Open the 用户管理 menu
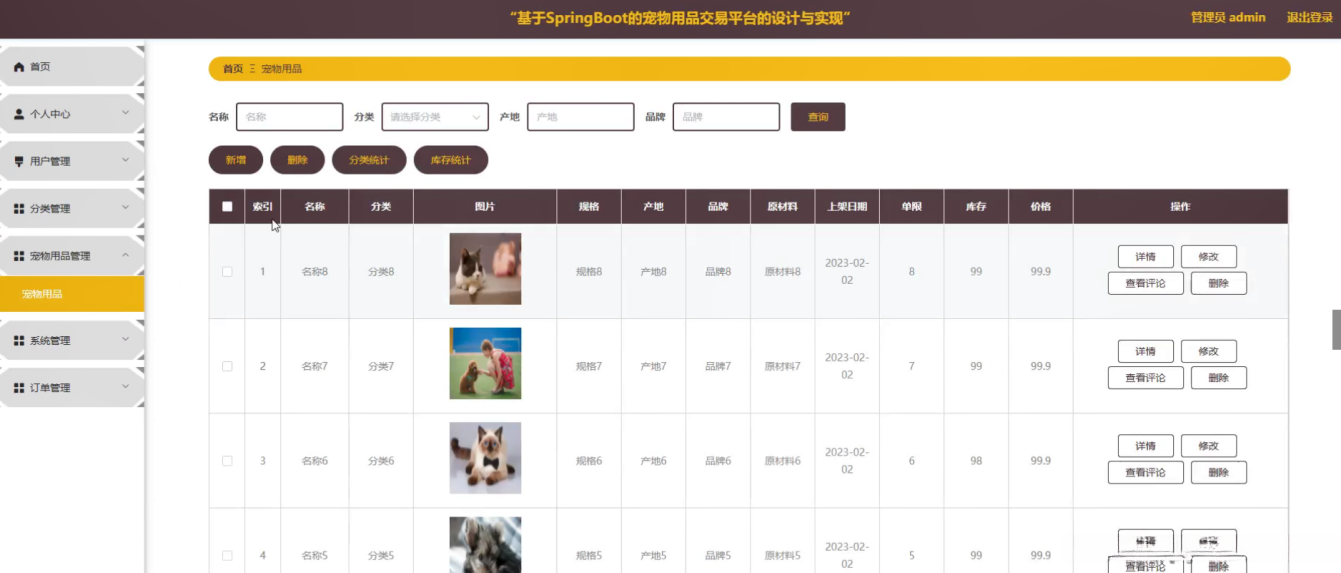This screenshot has height=573, width=1341. (72, 161)
